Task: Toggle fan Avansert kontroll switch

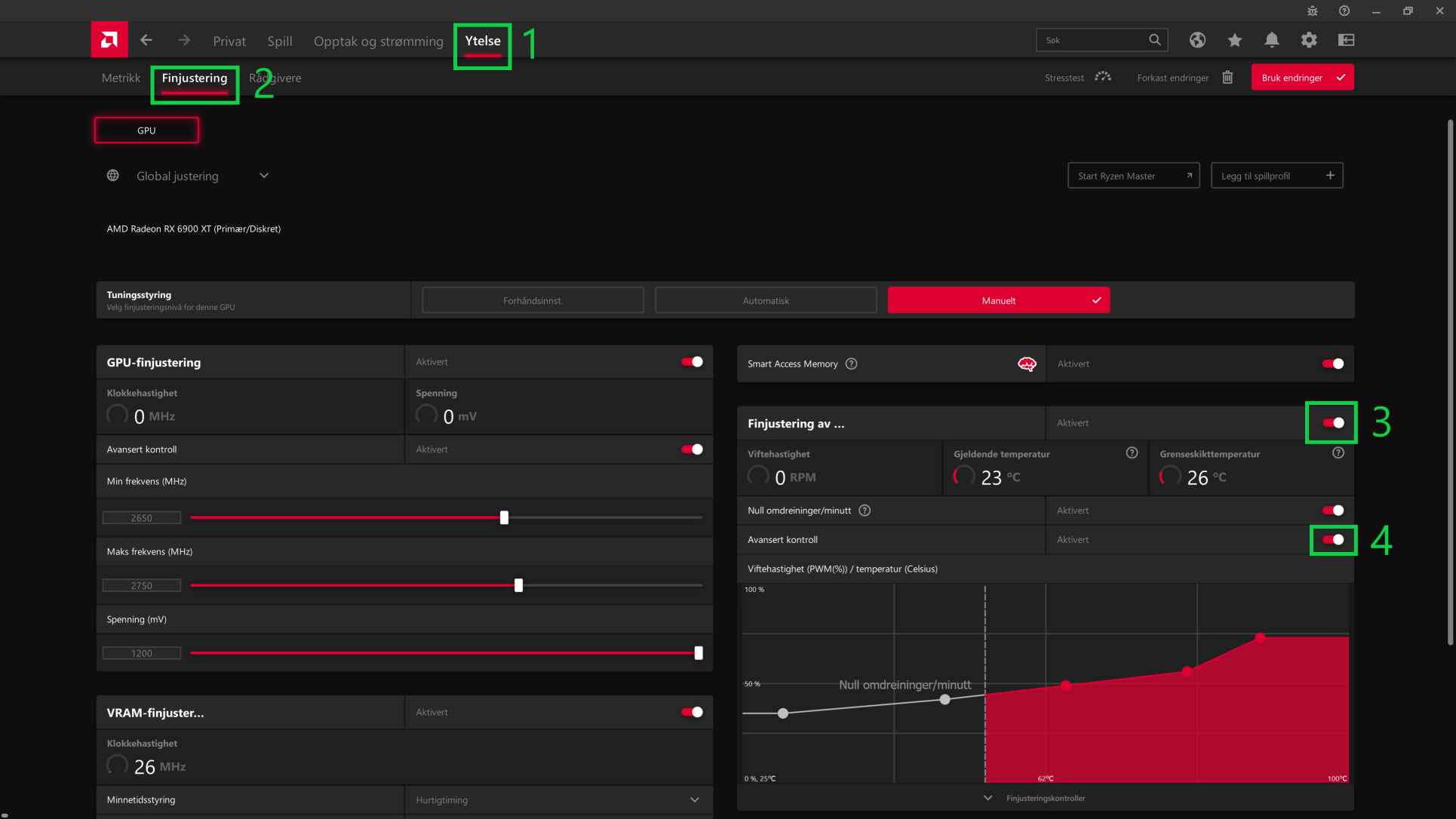Action: coord(1333,539)
